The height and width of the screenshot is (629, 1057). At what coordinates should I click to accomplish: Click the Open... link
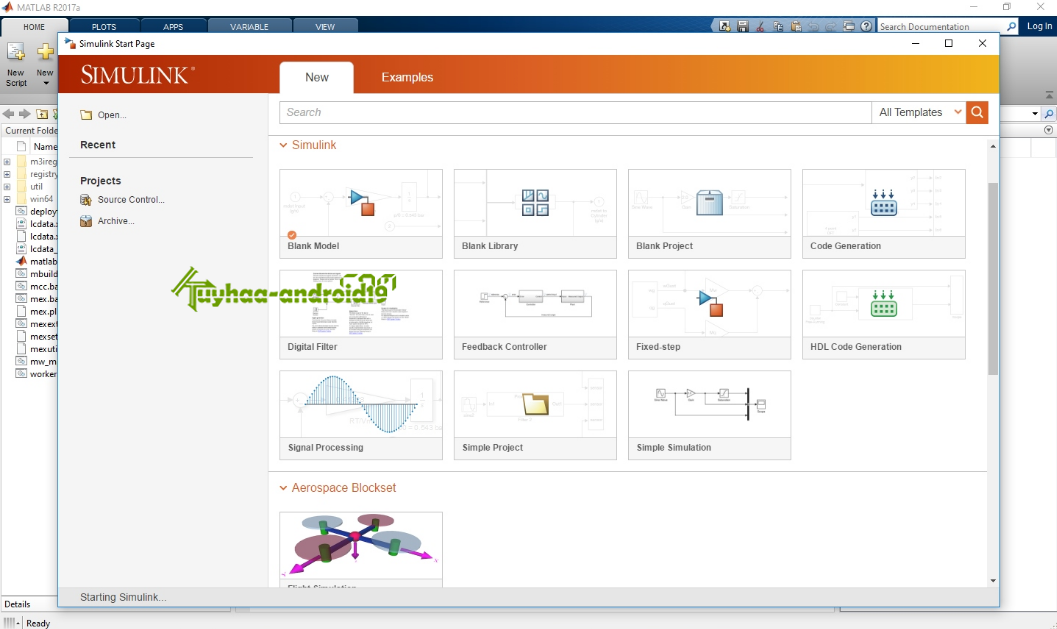point(112,115)
